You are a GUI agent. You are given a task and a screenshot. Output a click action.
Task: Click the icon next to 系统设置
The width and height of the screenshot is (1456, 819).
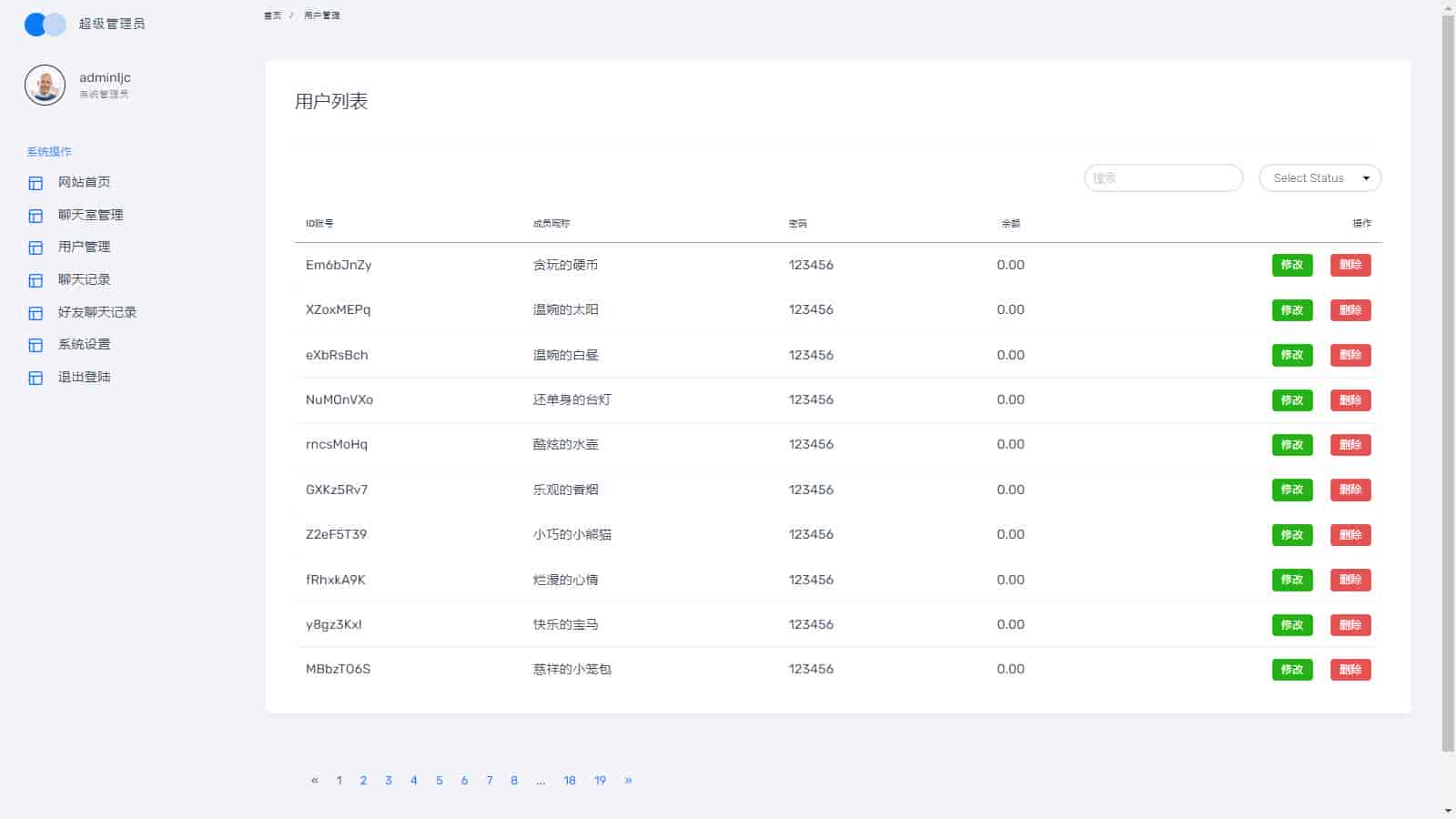[x=35, y=345]
